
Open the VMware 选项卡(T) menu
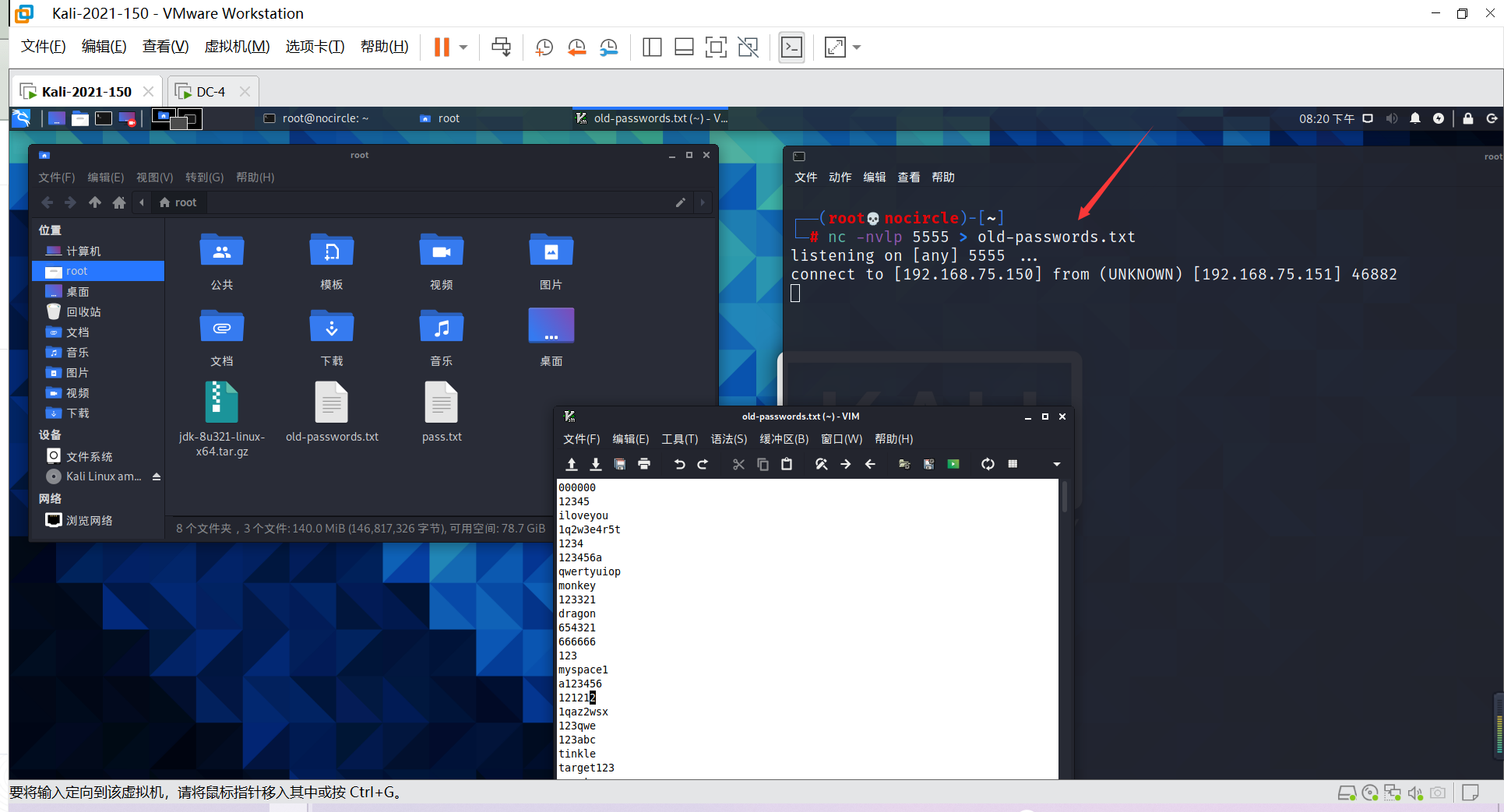click(x=315, y=47)
